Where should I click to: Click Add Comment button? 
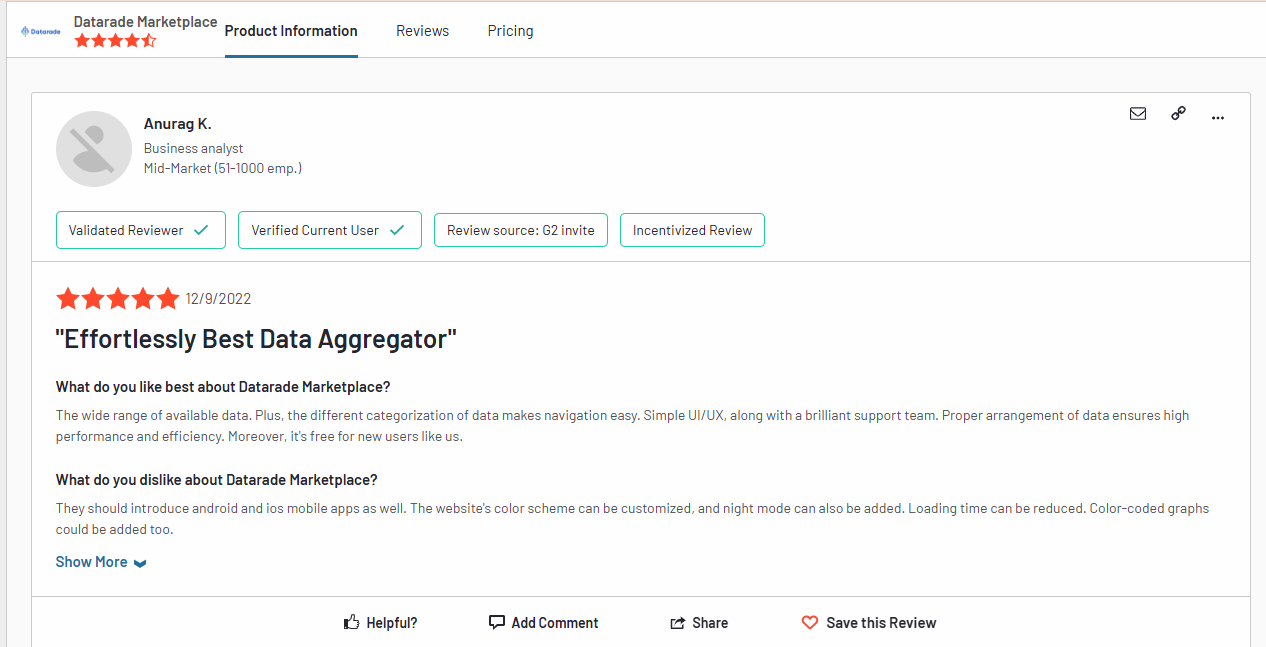pyautogui.click(x=543, y=622)
